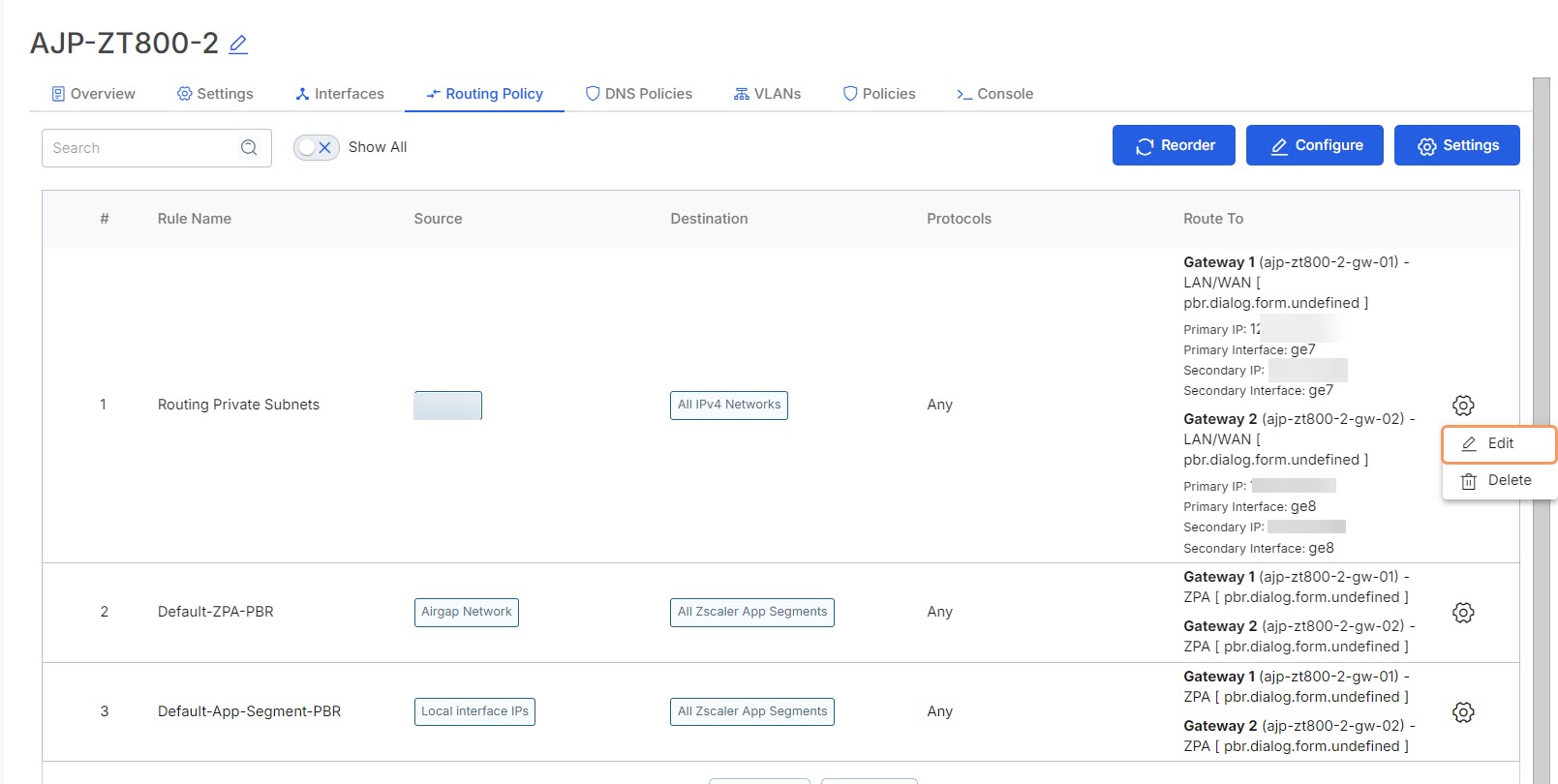Open the VLANs tab
1558x784 pixels.
click(768, 94)
